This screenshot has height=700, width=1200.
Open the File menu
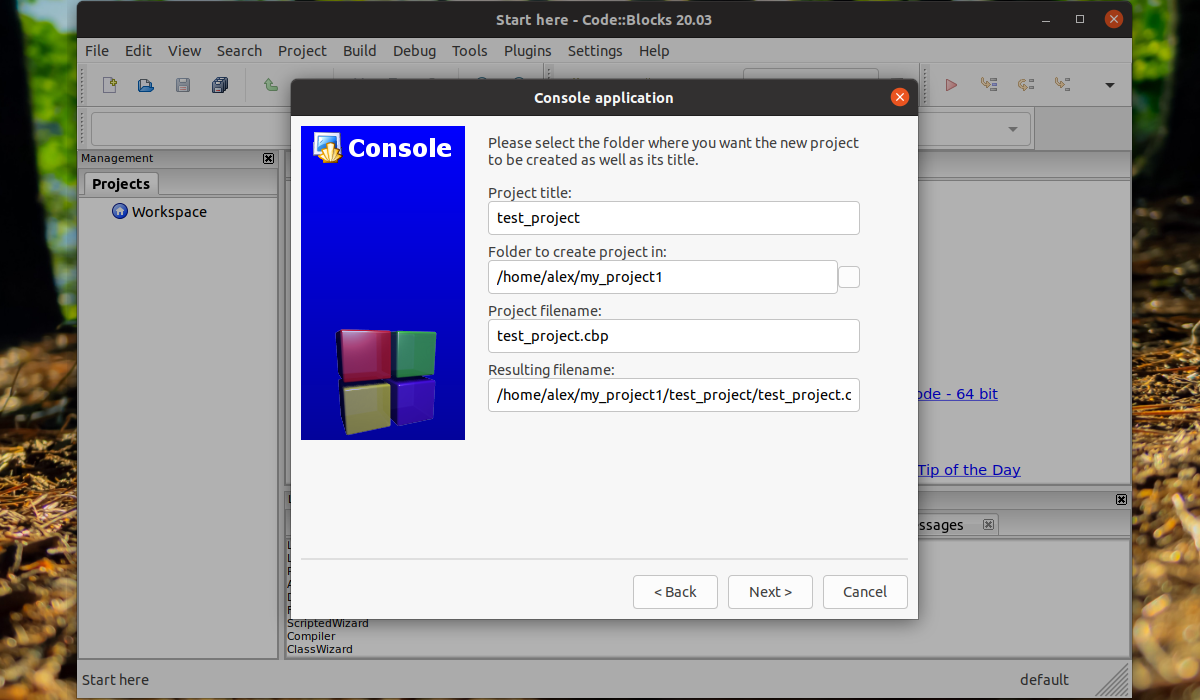(x=97, y=50)
